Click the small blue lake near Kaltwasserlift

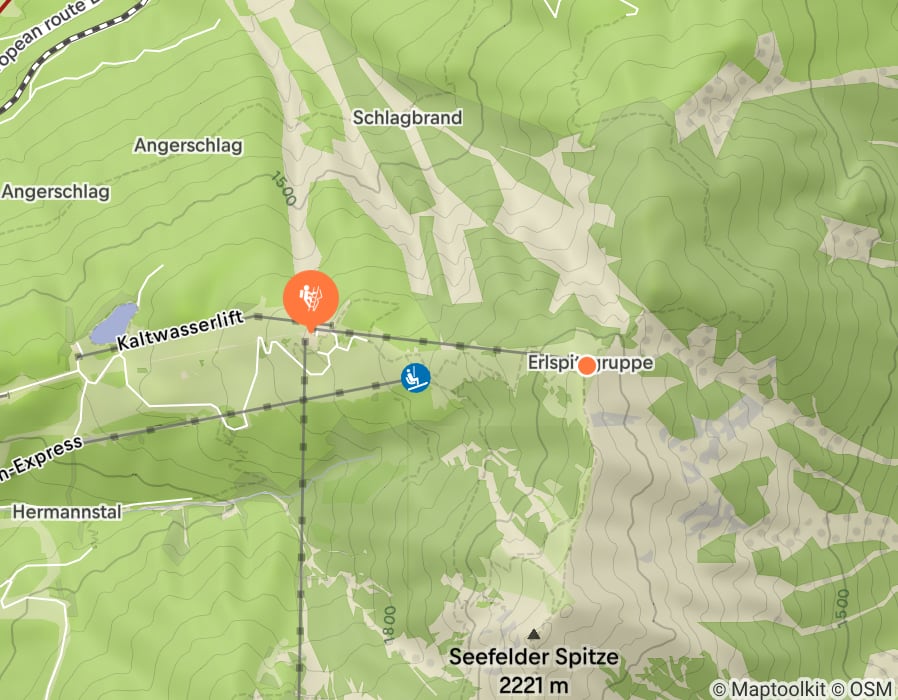tap(115, 323)
